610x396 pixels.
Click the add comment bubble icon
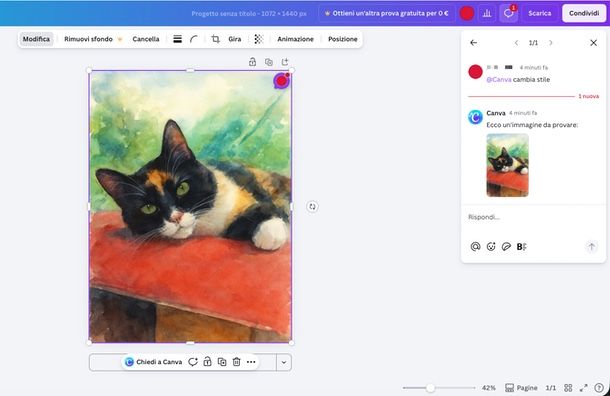point(193,362)
